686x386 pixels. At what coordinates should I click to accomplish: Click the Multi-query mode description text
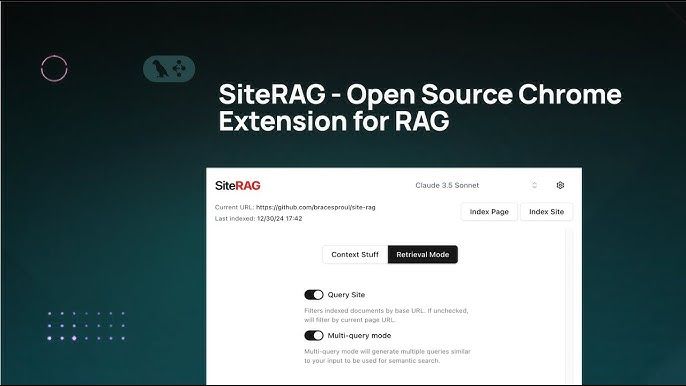[x=387, y=356]
